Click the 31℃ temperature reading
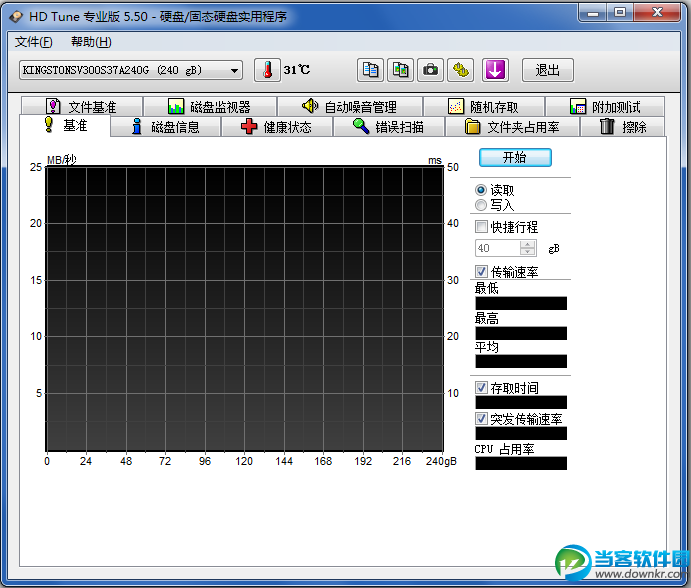691x588 pixels. pos(297,70)
